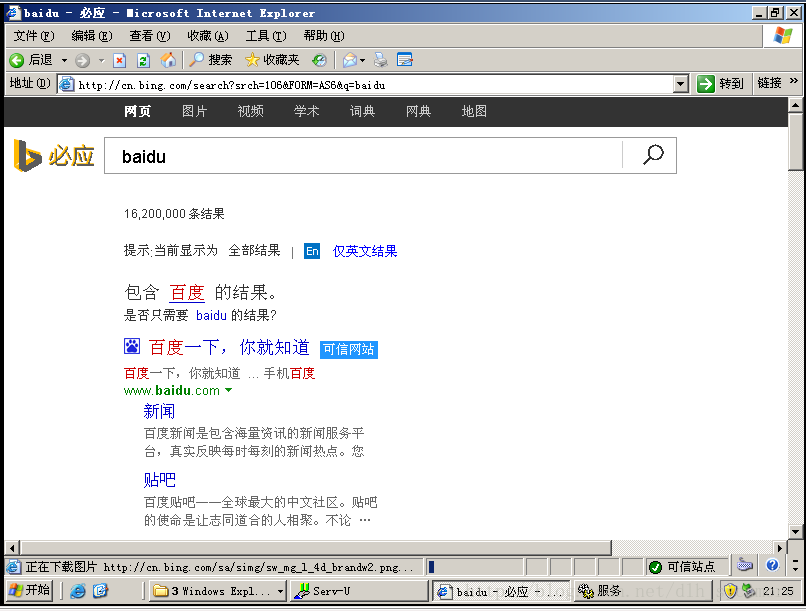Click the History toolbar icon
This screenshot has height=611, width=806.
pos(319,60)
